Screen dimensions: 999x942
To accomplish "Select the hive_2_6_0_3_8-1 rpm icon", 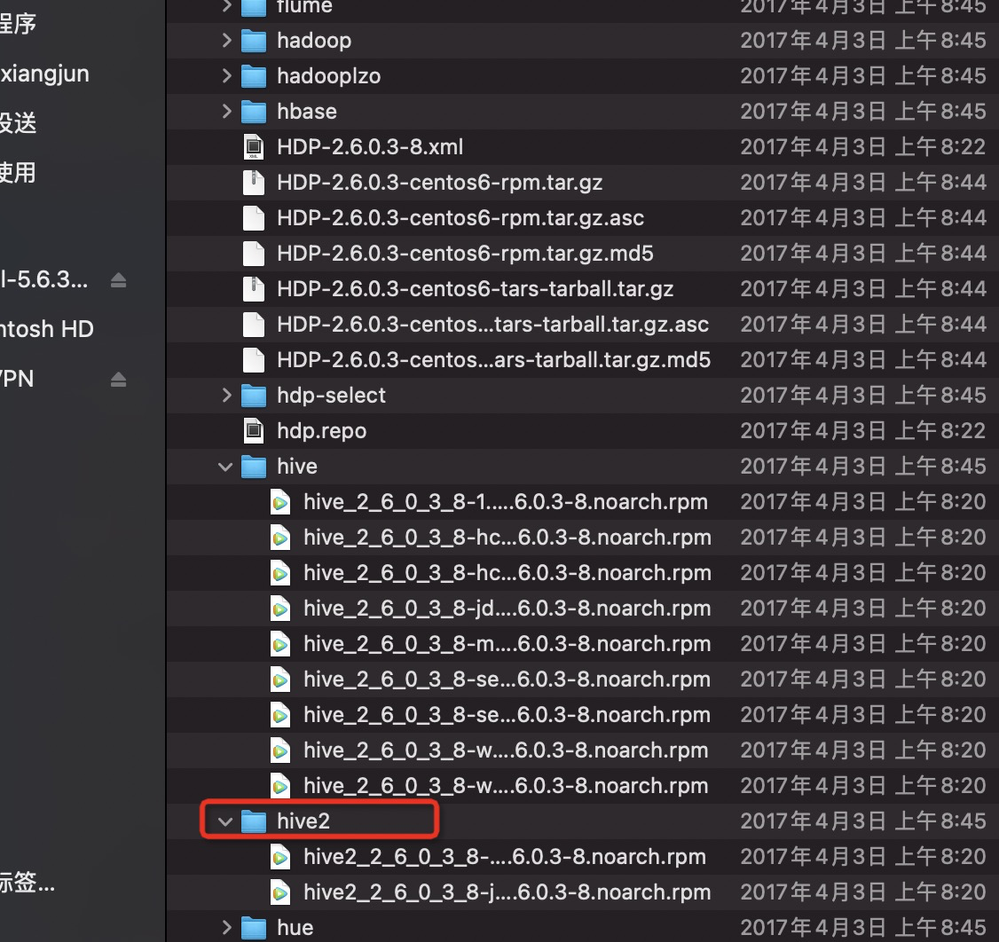I will pos(280,503).
